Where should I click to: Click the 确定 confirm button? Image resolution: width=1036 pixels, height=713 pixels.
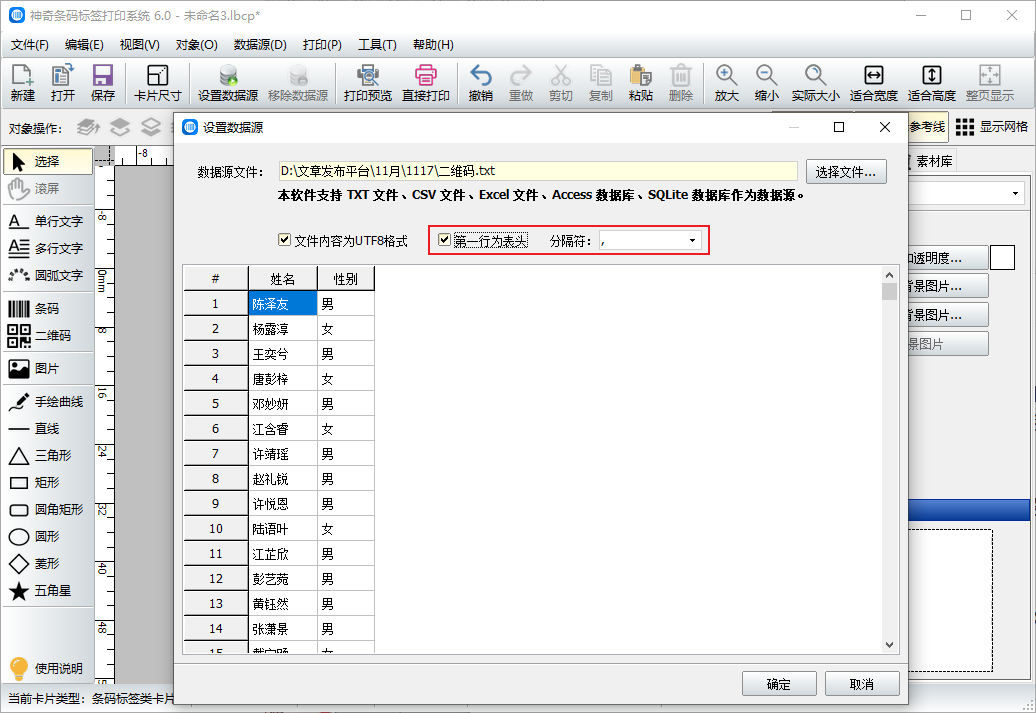click(778, 684)
